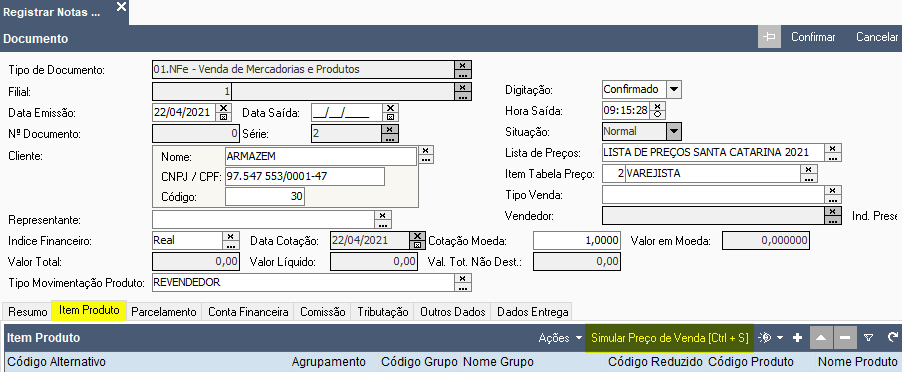Click the Cancelar button
902x372 pixels.
click(877, 37)
